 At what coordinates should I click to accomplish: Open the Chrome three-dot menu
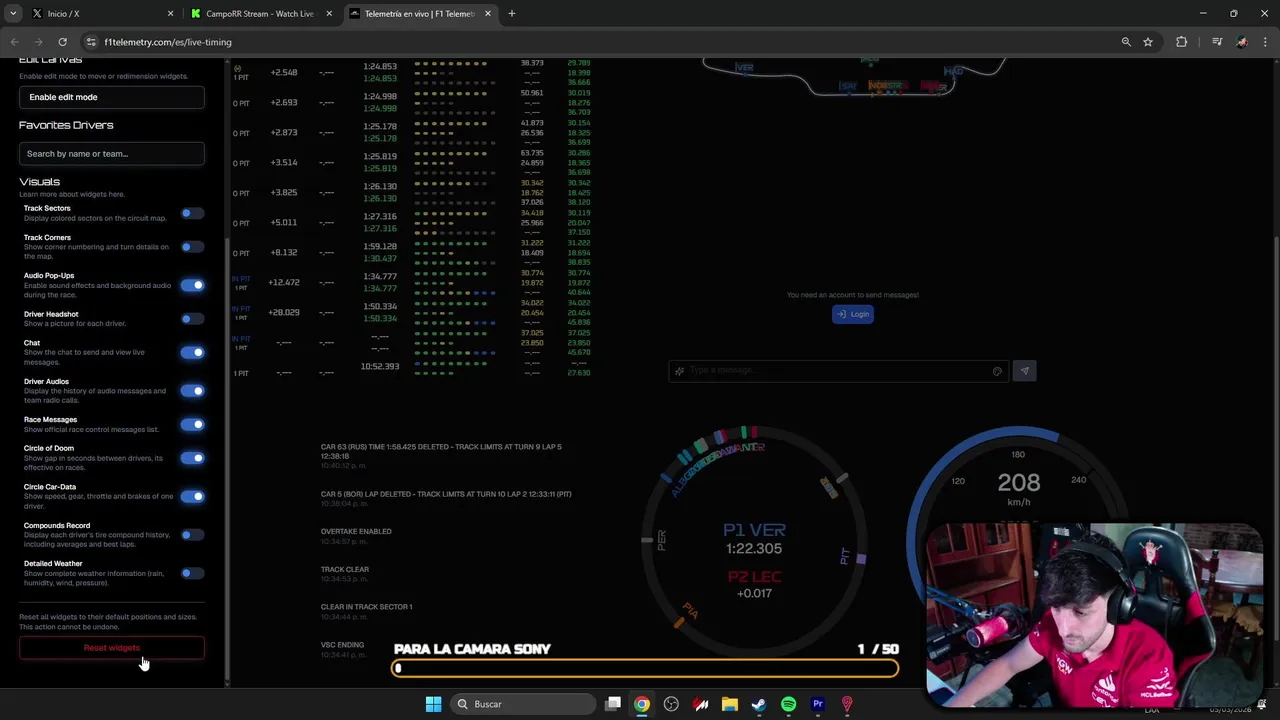tap(1266, 42)
